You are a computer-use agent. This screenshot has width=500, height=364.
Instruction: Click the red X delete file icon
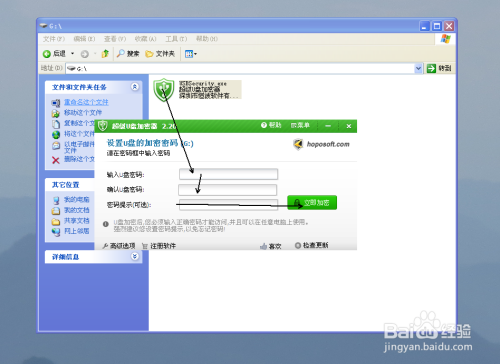(56, 160)
